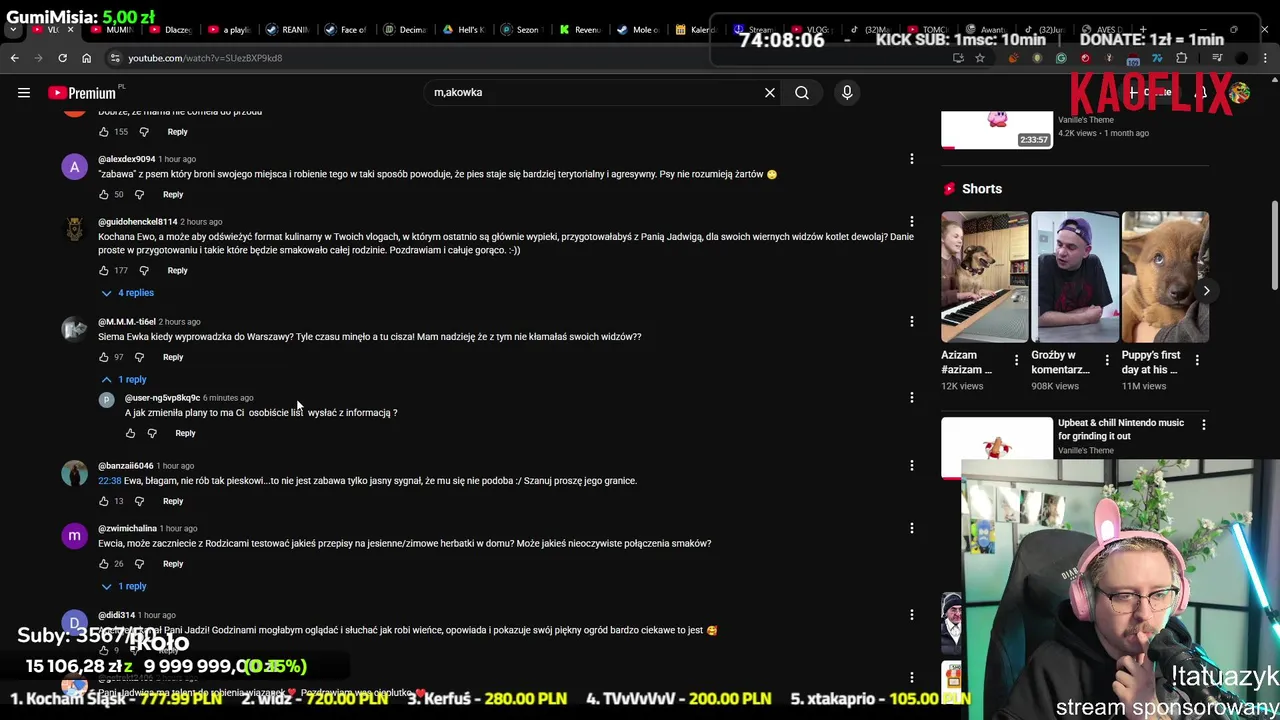The height and width of the screenshot is (720, 1280).
Task: Clear the search box with X
Action: coord(770,93)
